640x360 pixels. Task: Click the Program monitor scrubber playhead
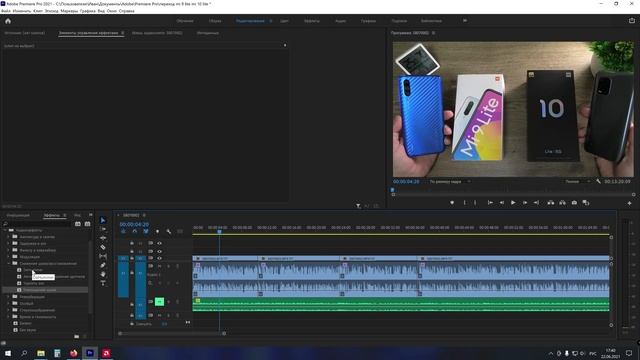tap(393, 190)
